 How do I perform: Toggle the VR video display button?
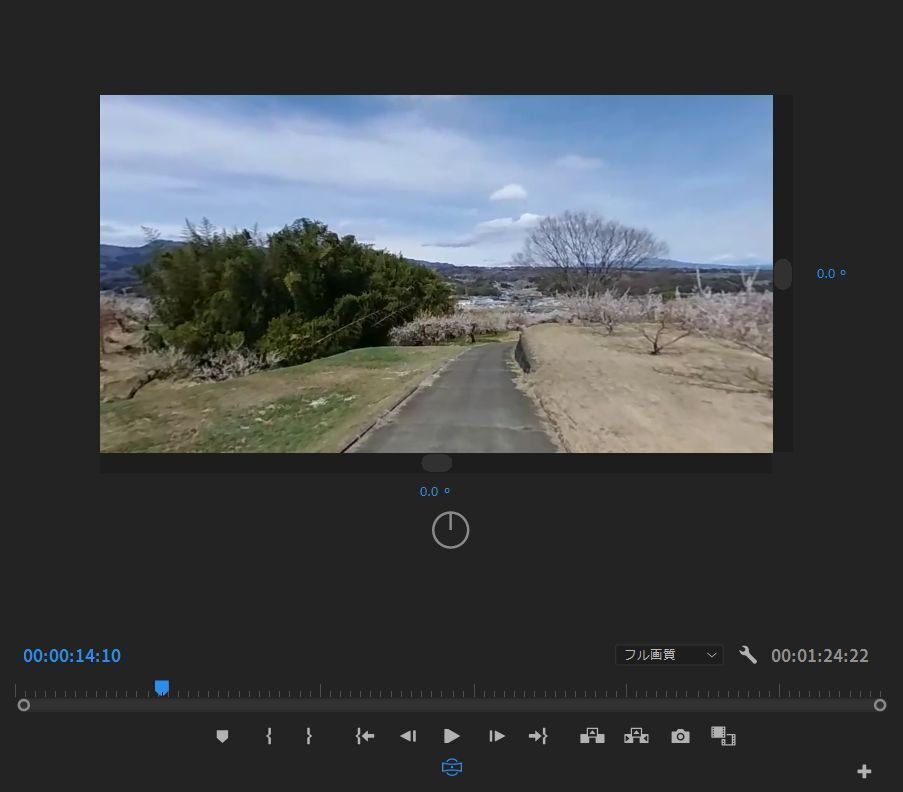(x=452, y=767)
